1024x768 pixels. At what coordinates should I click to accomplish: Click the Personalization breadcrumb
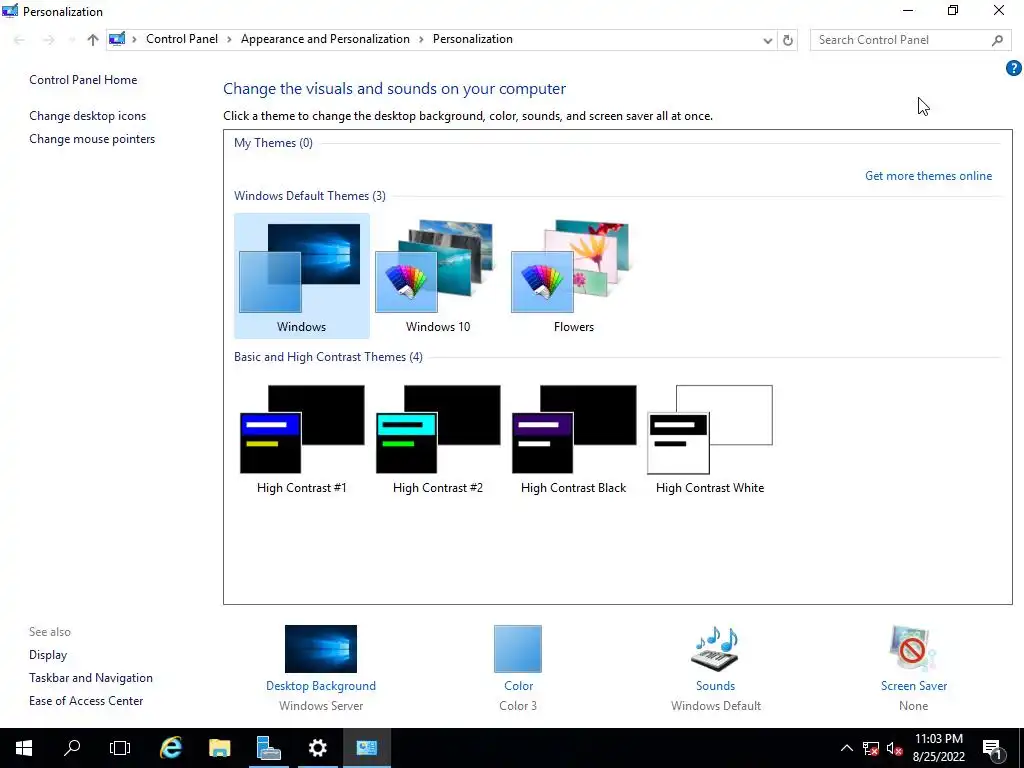pos(473,39)
